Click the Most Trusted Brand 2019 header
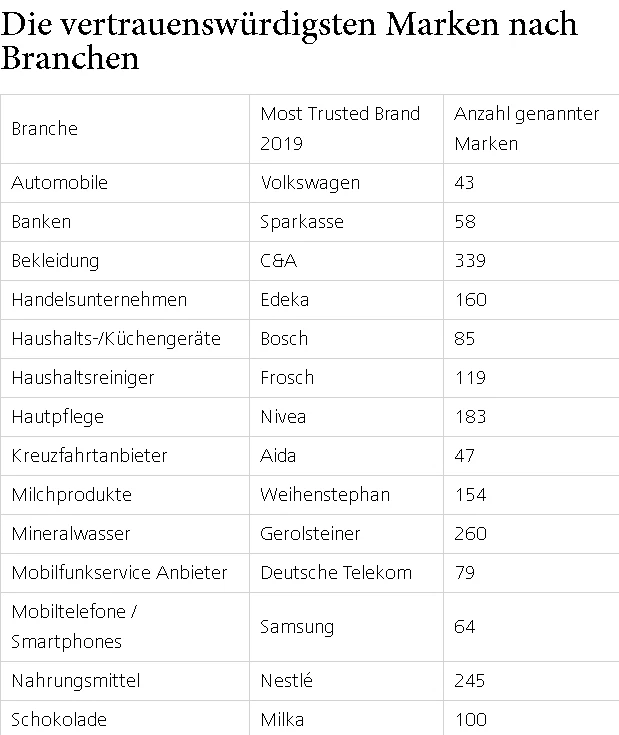This screenshot has height=735, width=619. (340, 129)
